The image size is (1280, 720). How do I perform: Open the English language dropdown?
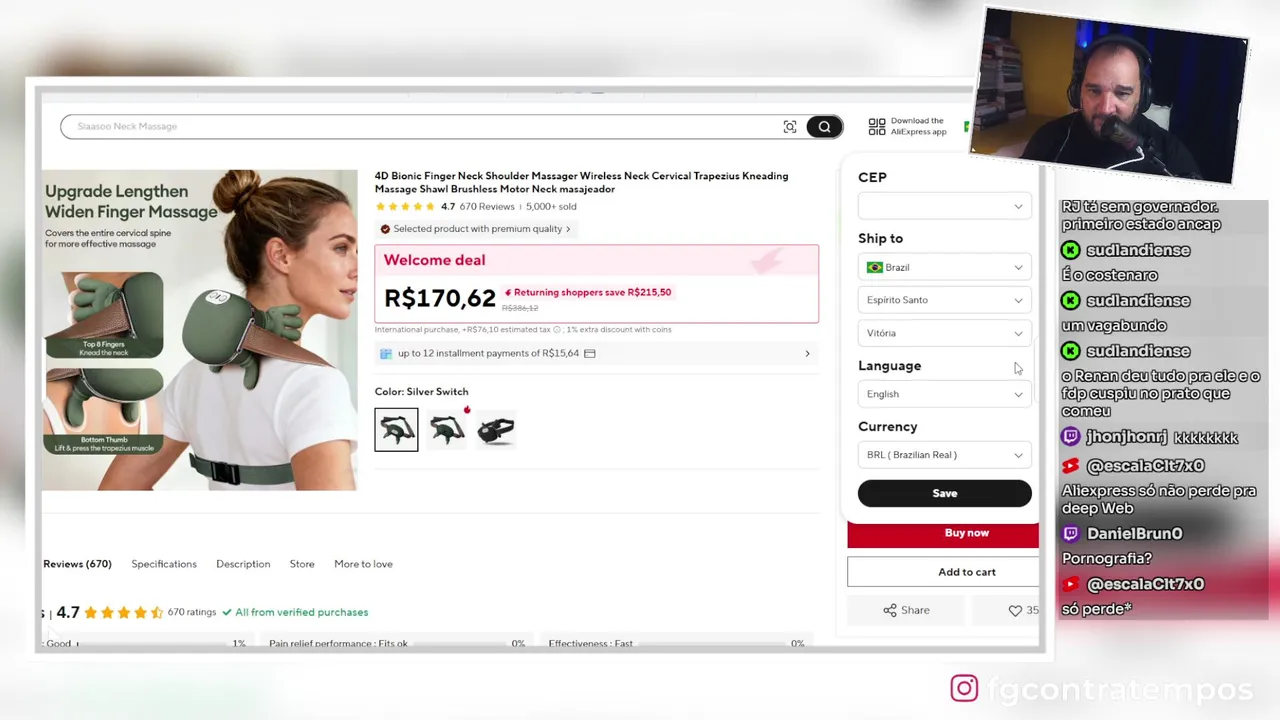coord(944,394)
